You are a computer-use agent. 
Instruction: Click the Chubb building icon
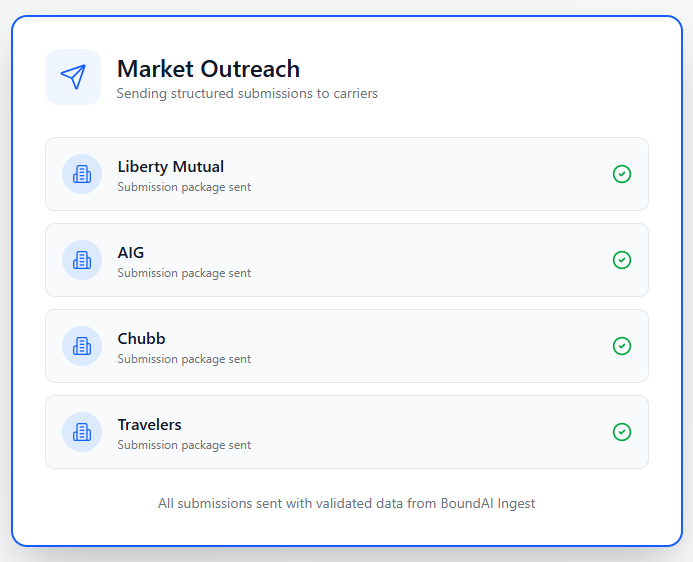82,346
